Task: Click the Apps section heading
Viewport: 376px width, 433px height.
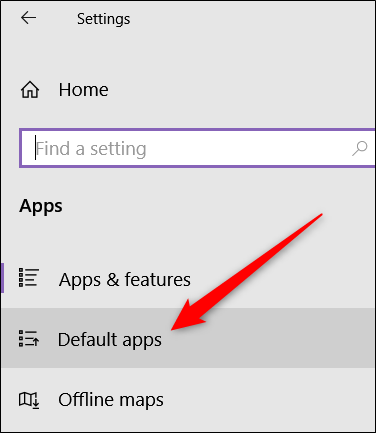Action: coord(41,206)
